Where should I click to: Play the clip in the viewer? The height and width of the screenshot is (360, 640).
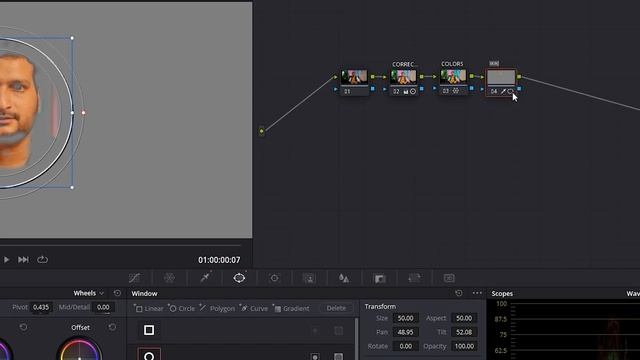pyautogui.click(x=7, y=260)
